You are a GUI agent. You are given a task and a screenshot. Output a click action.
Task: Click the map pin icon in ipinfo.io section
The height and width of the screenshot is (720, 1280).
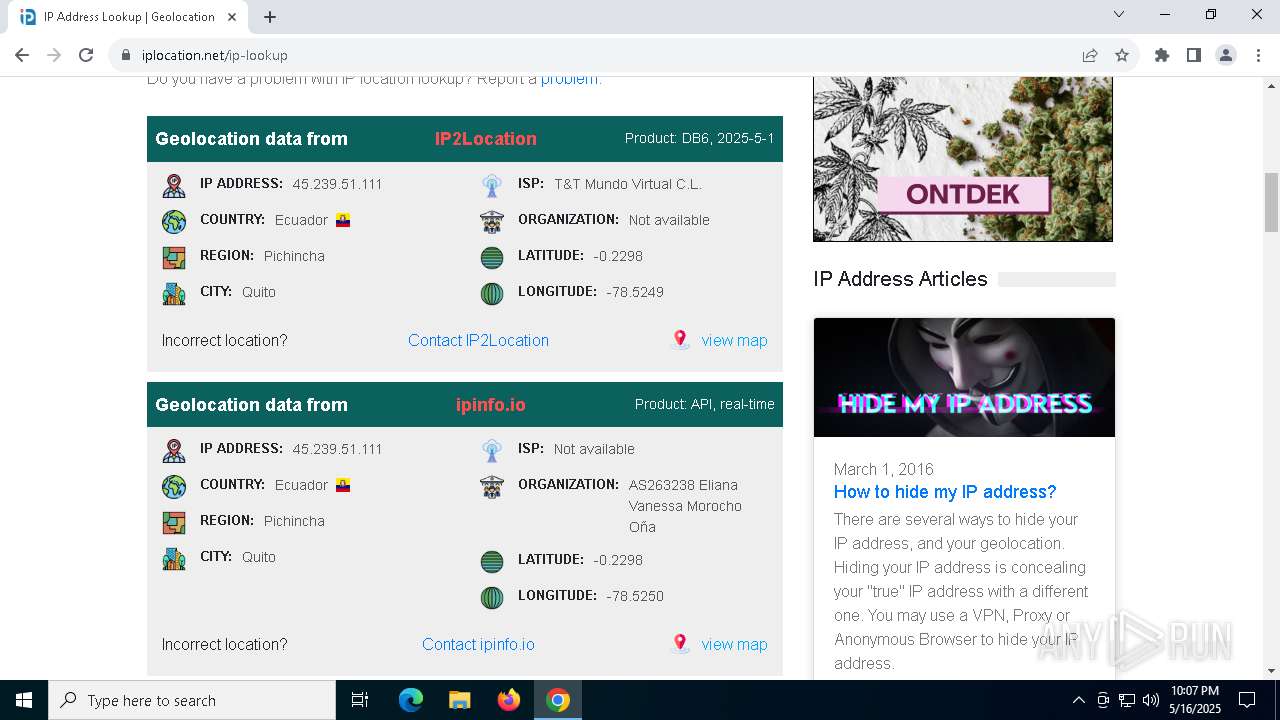pyautogui.click(x=680, y=644)
